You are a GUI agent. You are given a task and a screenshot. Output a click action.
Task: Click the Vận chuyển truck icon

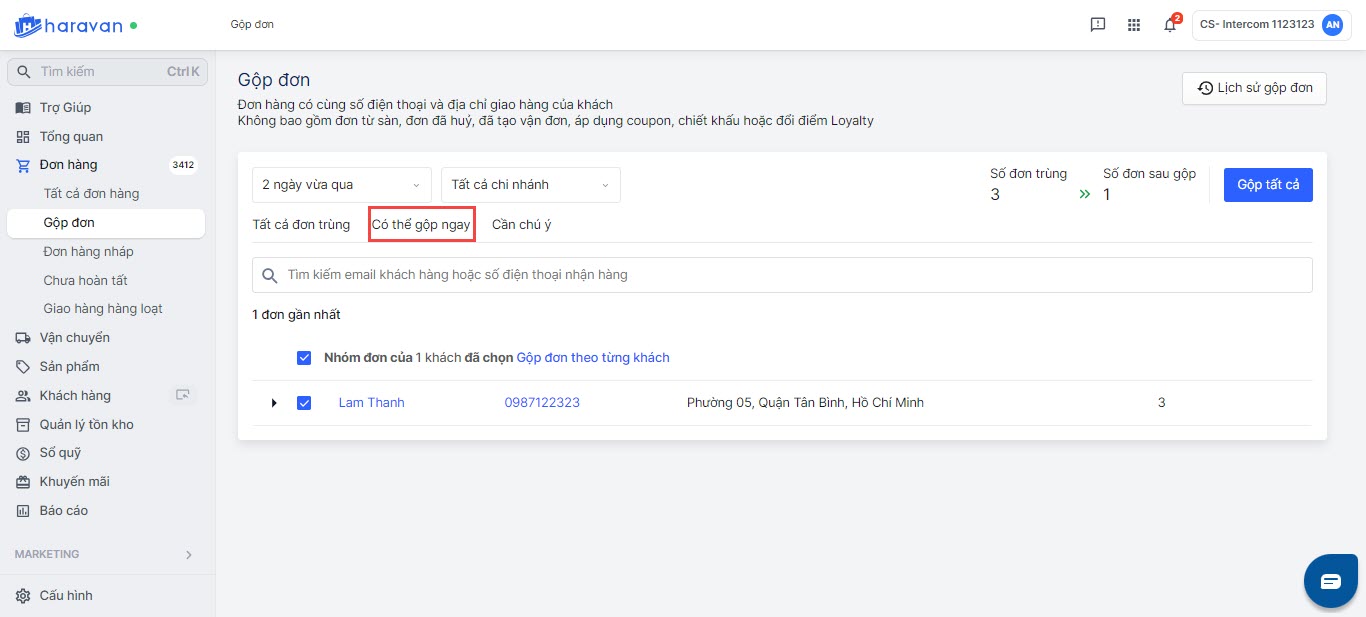pyautogui.click(x=23, y=338)
